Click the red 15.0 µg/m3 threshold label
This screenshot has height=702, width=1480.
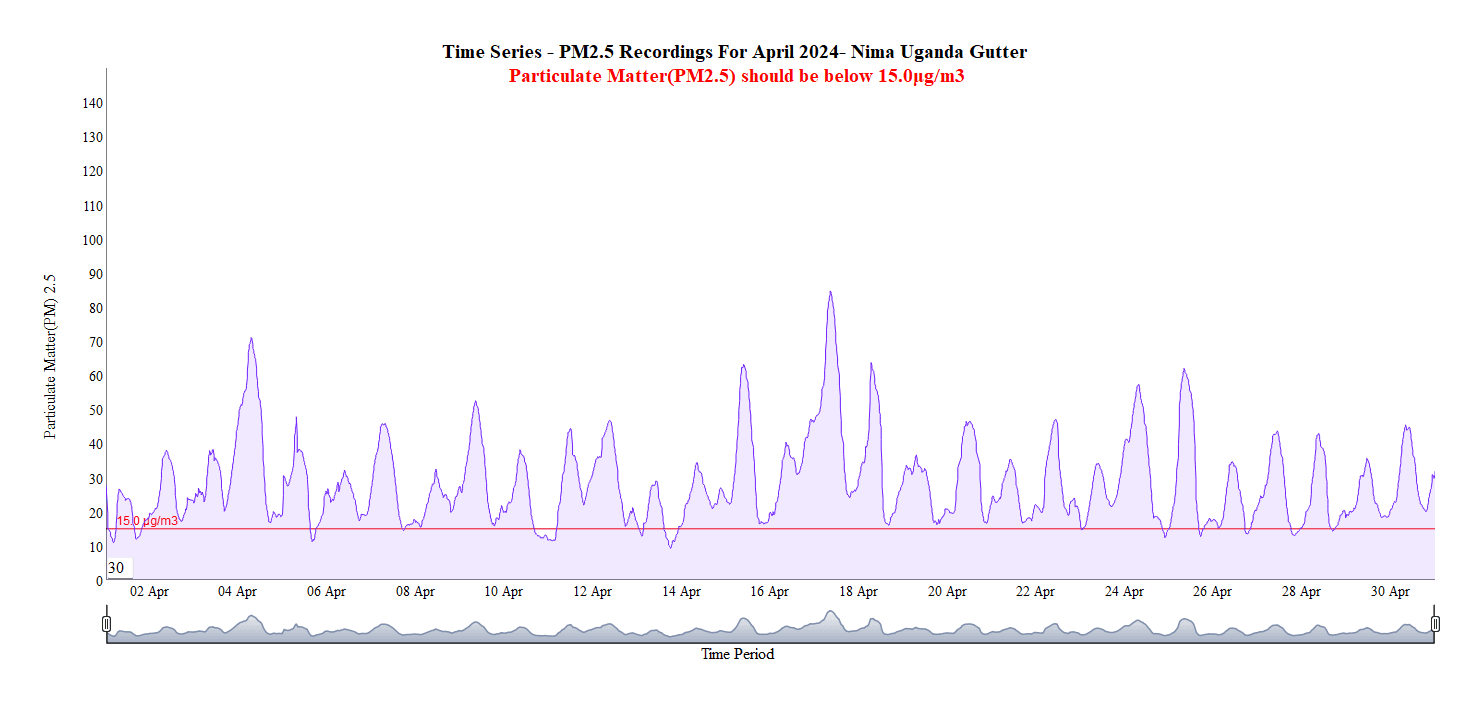147,521
